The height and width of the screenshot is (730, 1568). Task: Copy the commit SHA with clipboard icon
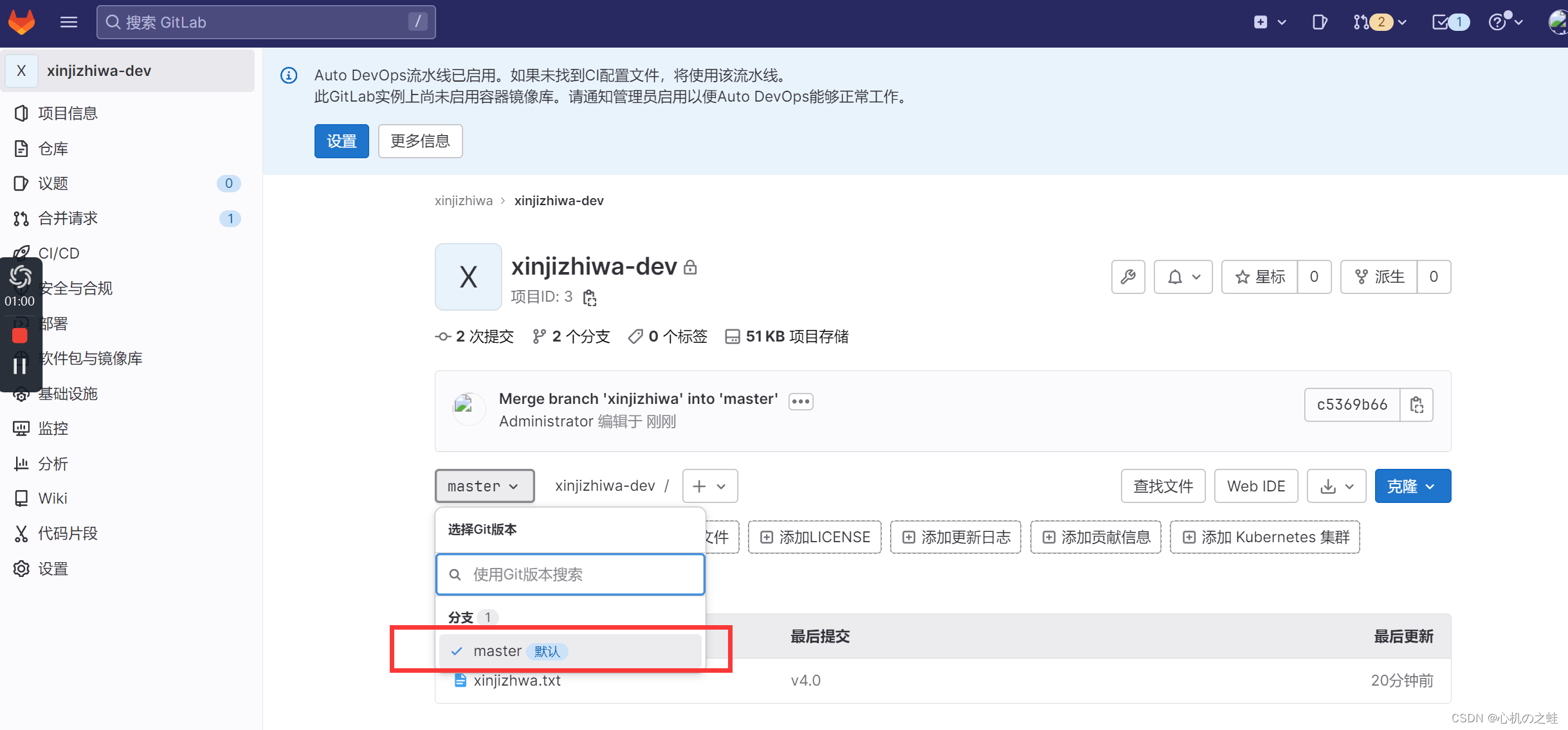pyautogui.click(x=1417, y=405)
